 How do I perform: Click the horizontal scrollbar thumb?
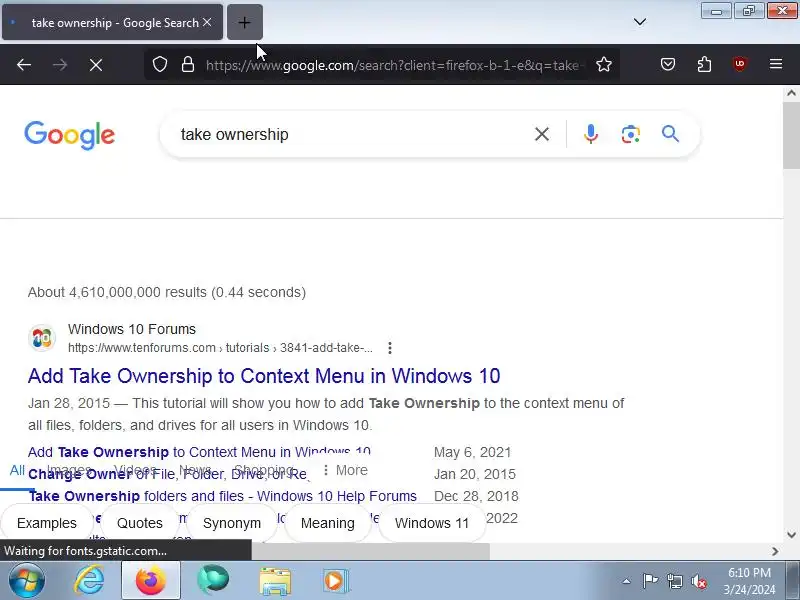[370, 551]
